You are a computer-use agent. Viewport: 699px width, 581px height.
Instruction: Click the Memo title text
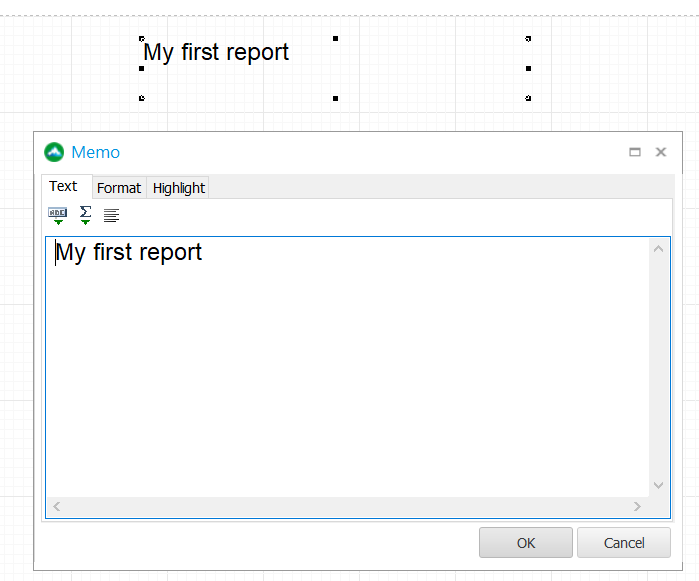pos(95,152)
